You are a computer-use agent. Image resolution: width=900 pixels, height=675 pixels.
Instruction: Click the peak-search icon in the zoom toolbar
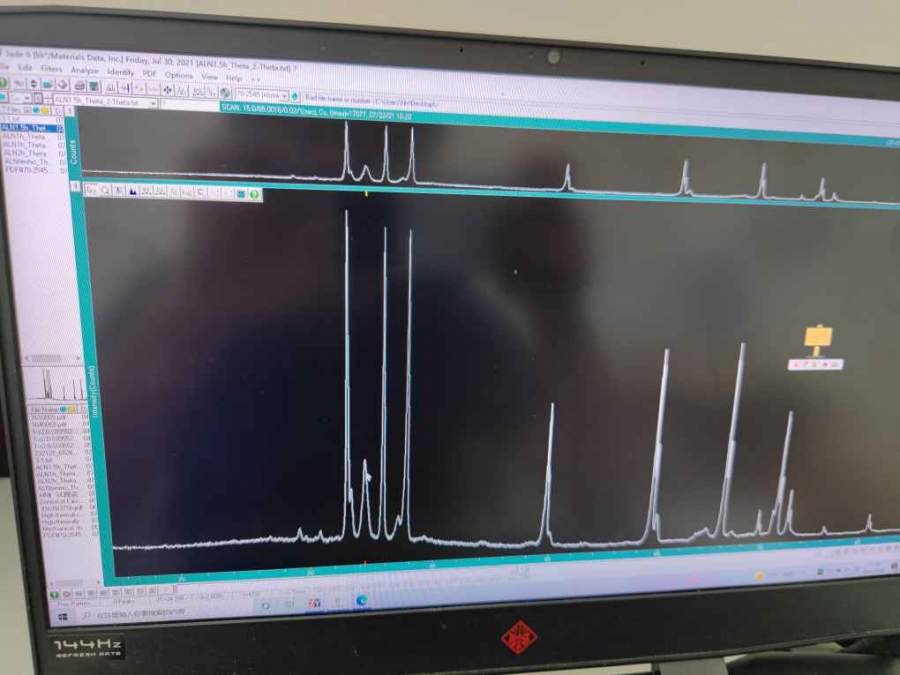click(x=133, y=192)
